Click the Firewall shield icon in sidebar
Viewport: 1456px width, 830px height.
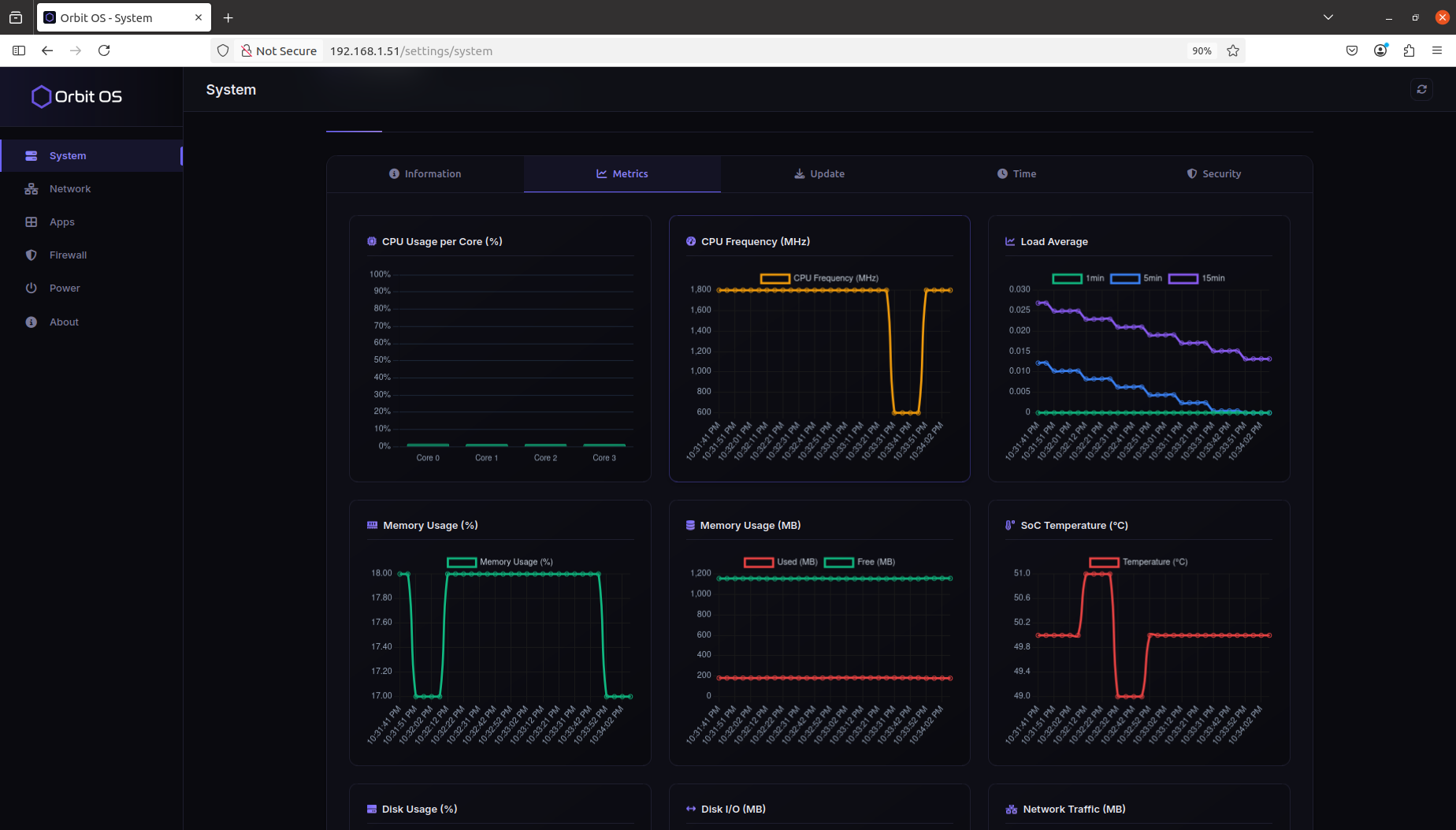[x=31, y=255]
